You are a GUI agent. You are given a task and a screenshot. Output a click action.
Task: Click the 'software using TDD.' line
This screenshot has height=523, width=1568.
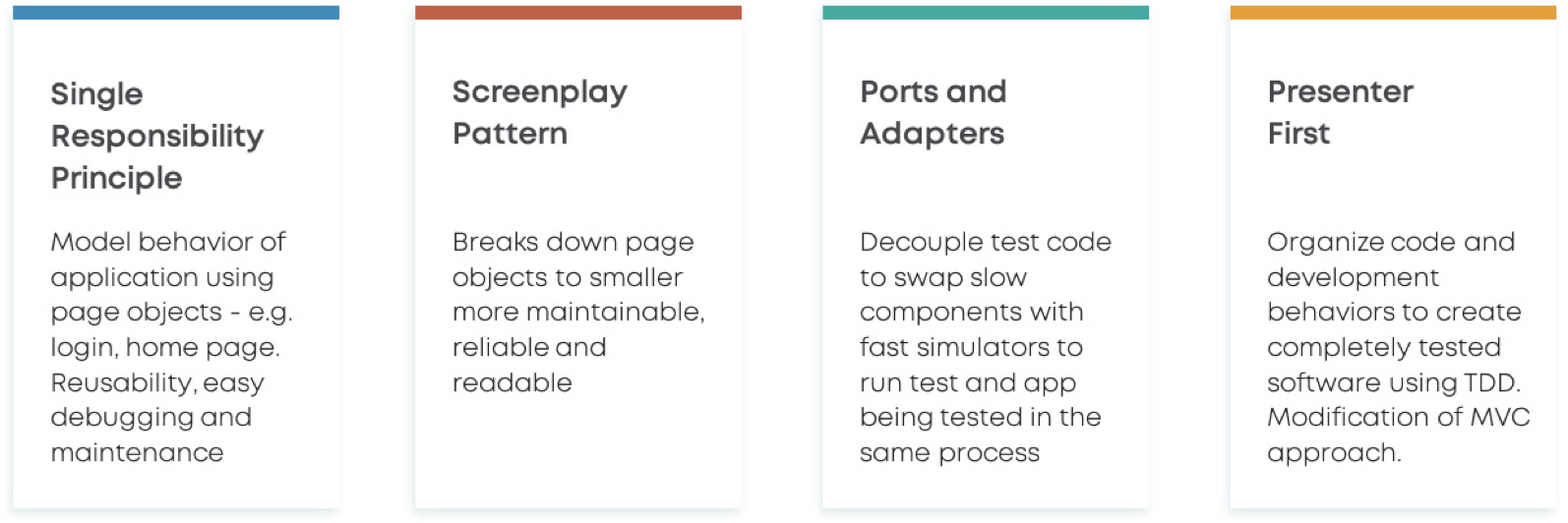coord(1394,382)
